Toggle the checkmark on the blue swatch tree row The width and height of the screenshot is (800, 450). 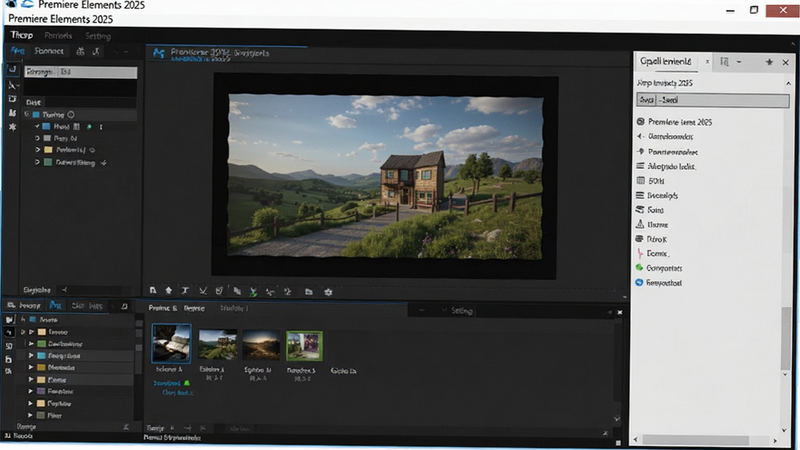(x=37, y=126)
